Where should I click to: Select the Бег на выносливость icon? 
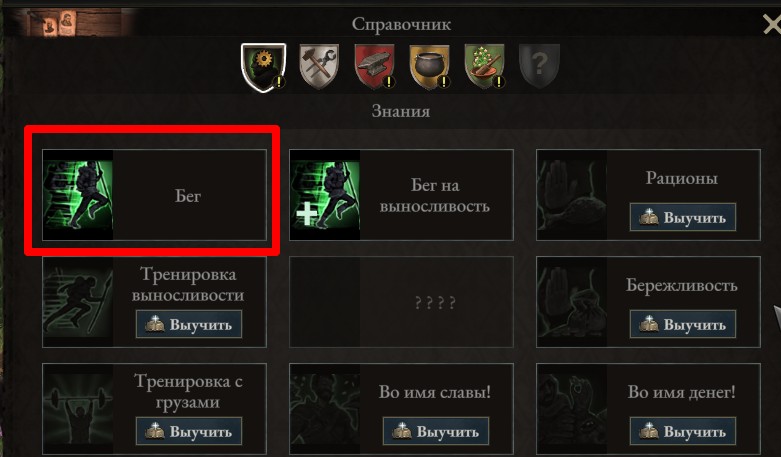pos(325,195)
